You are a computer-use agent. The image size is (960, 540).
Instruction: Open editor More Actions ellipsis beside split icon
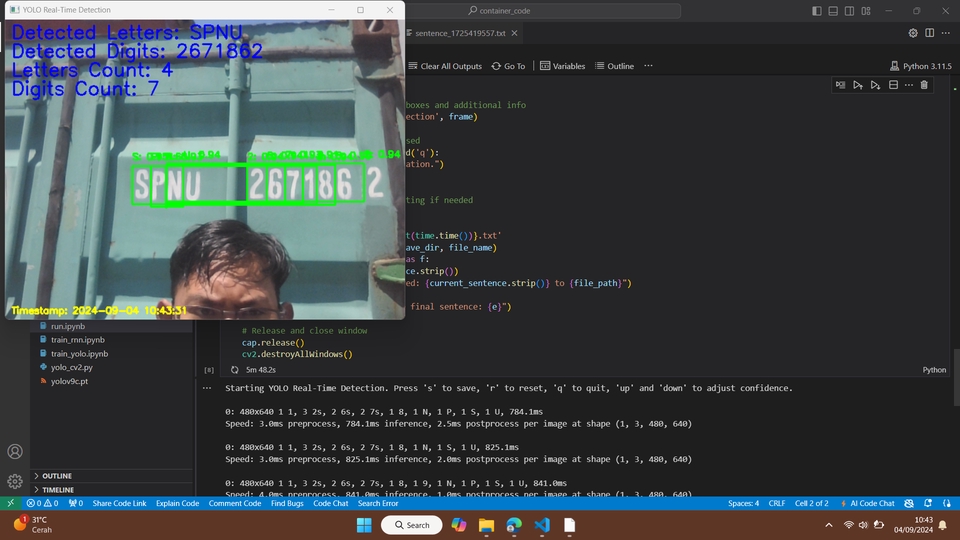[x=946, y=33]
